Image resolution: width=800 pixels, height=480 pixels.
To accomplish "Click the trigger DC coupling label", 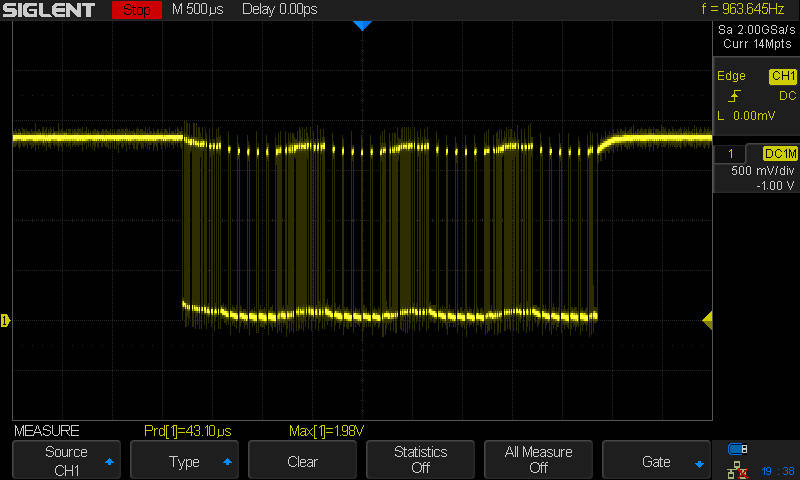I will click(787, 96).
